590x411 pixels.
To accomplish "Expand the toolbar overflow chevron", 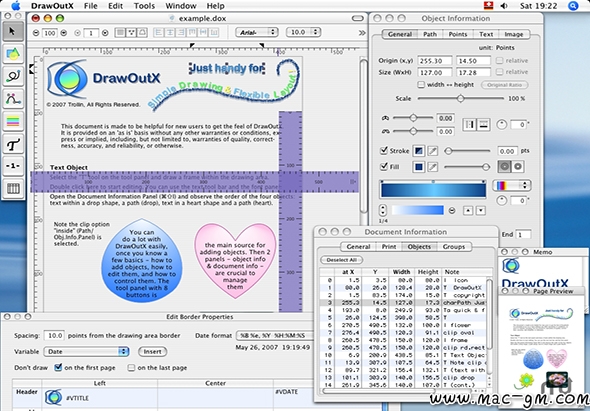I will [x=362, y=33].
